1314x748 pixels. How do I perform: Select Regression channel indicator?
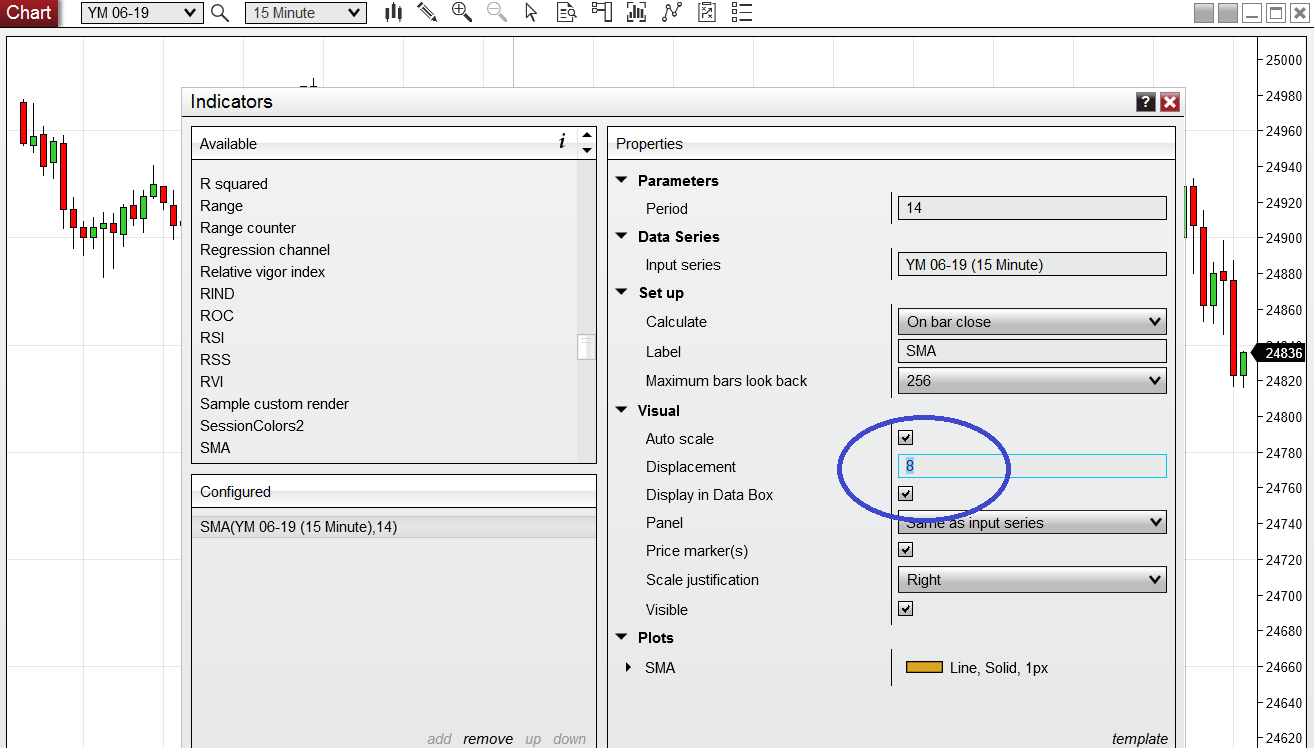pyautogui.click(x=265, y=250)
